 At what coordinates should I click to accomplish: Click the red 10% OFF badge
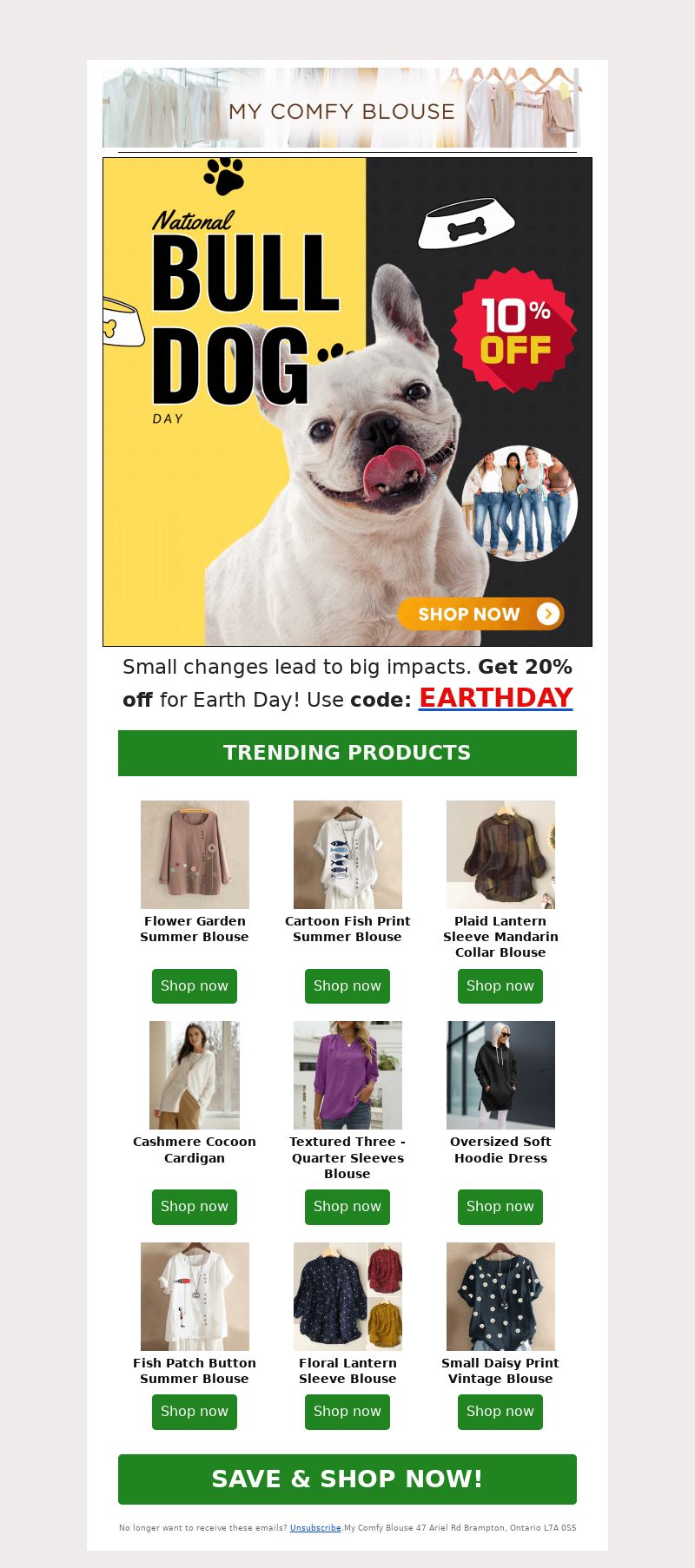coord(514,330)
